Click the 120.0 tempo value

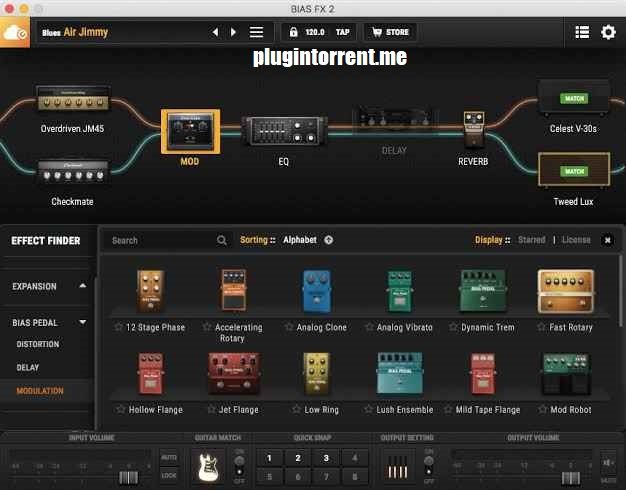tap(315, 32)
